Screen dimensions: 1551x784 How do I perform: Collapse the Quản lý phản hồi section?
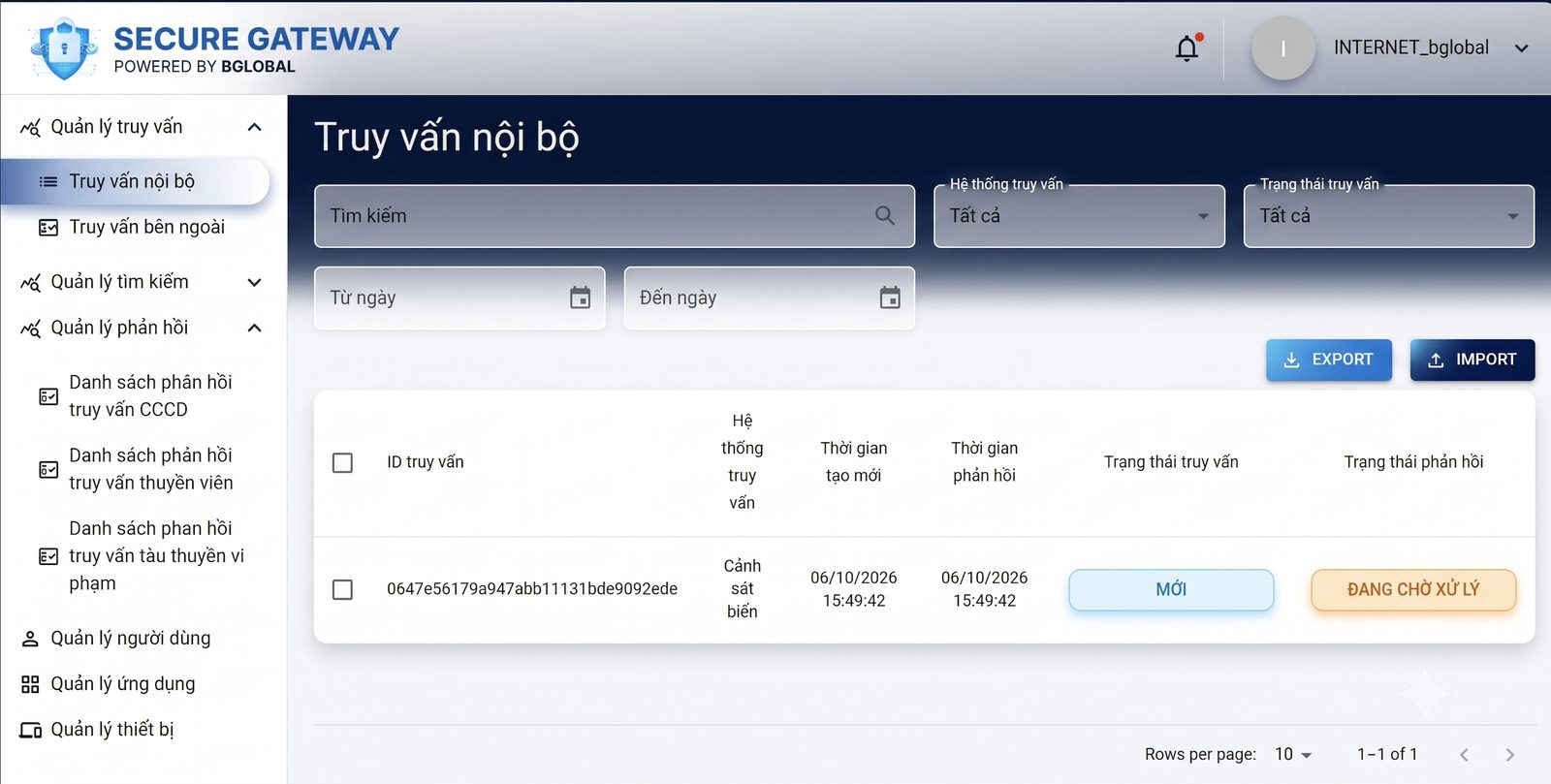[x=254, y=328]
